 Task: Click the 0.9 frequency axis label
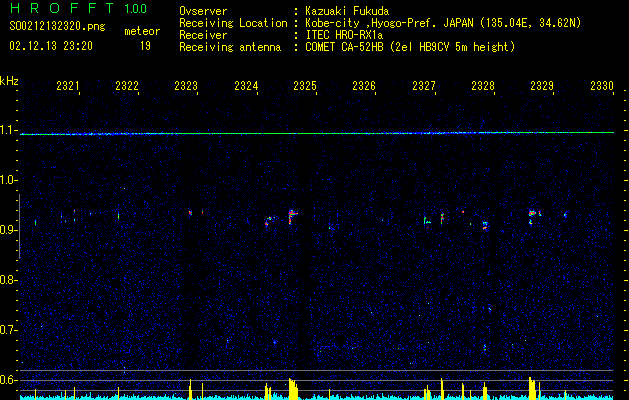point(9,231)
